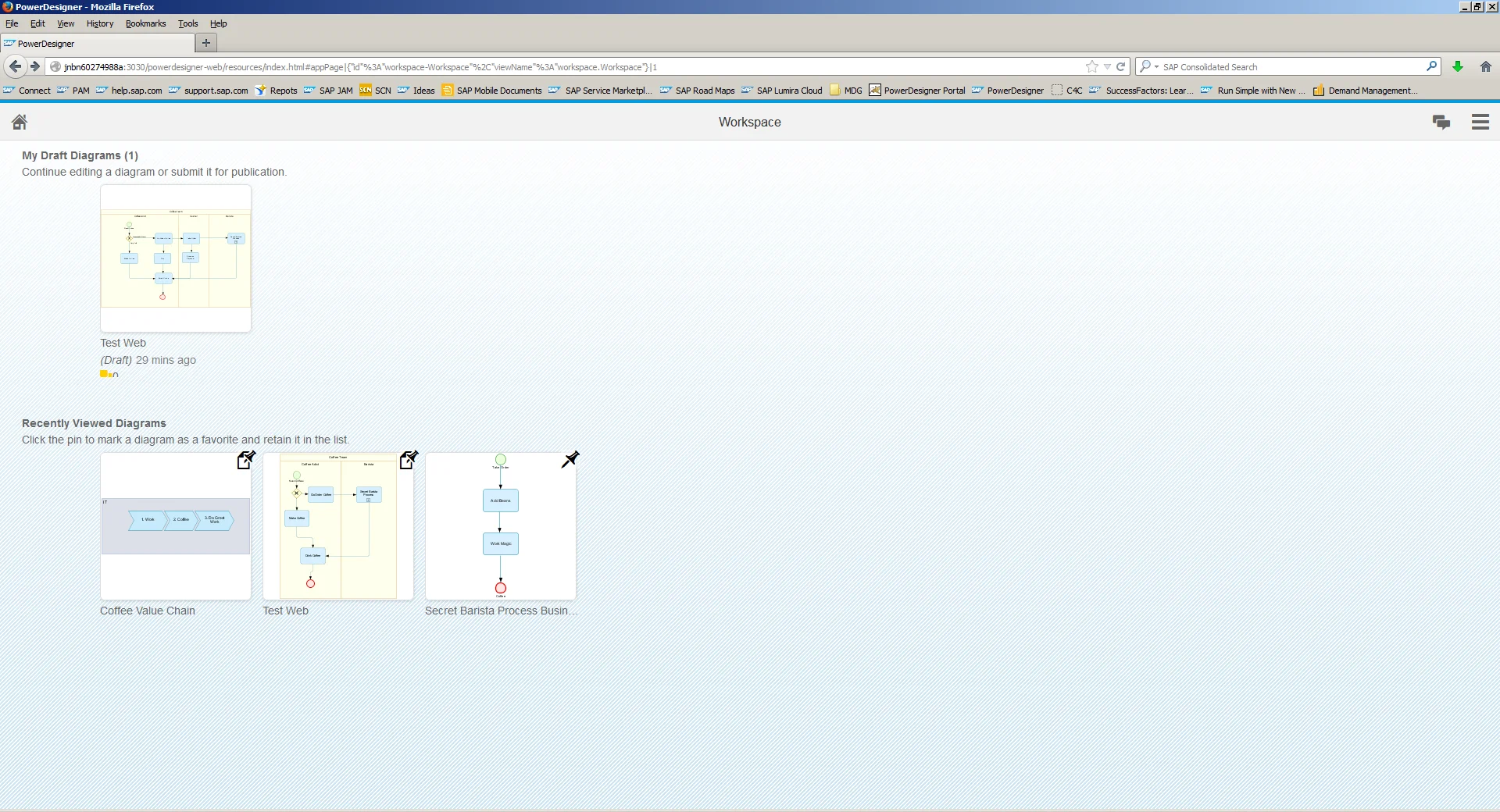1500x812 pixels.
Task: Click the browser back arrow
Action: 15,66
